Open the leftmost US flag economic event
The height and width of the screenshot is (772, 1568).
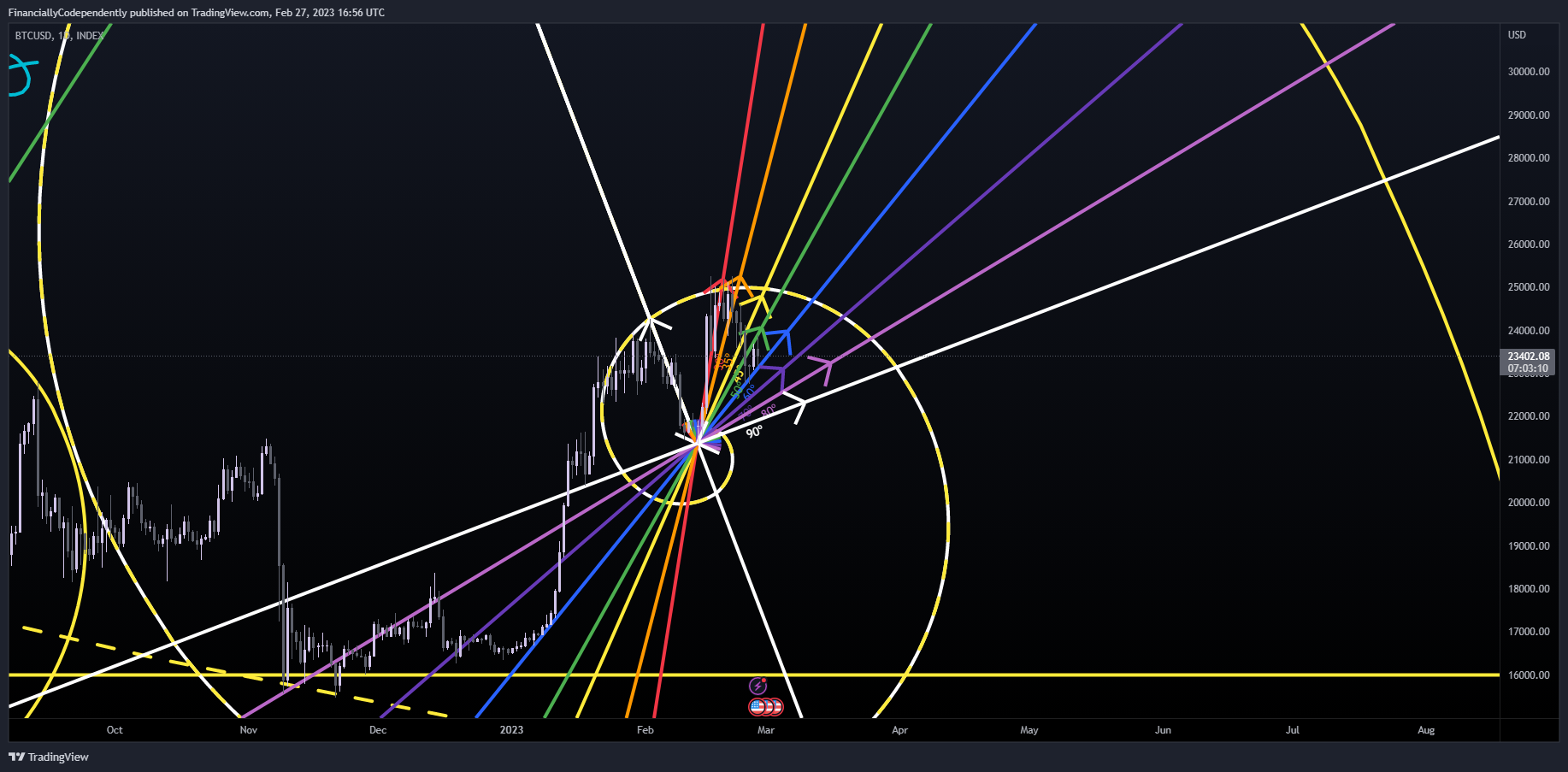pos(757,707)
